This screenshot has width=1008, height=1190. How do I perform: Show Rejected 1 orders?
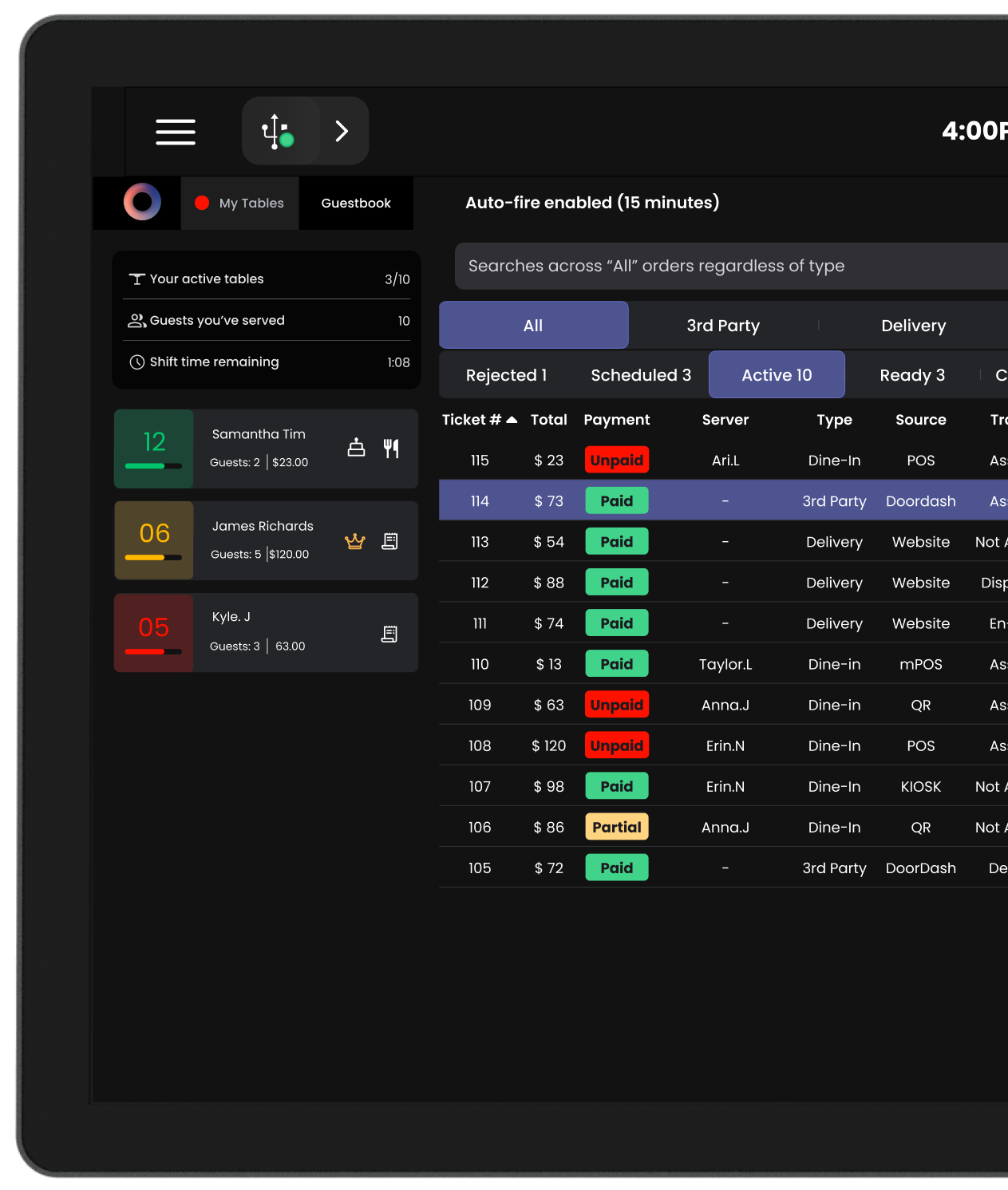(506, 375)
